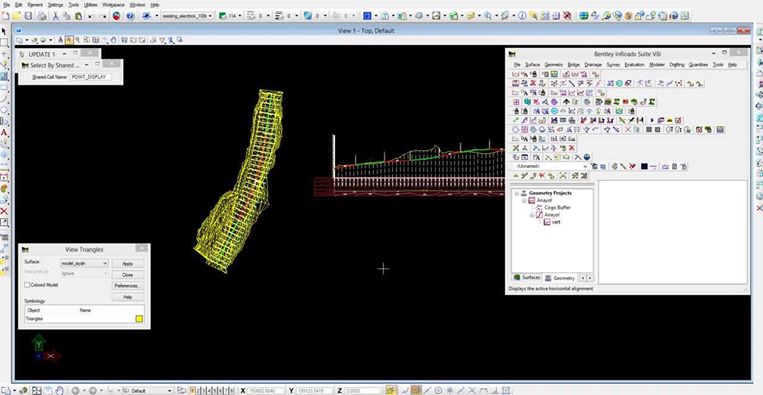763x395 pixels.
Task: Click the Element Selection arrow tool
Action: click(4, 31)
